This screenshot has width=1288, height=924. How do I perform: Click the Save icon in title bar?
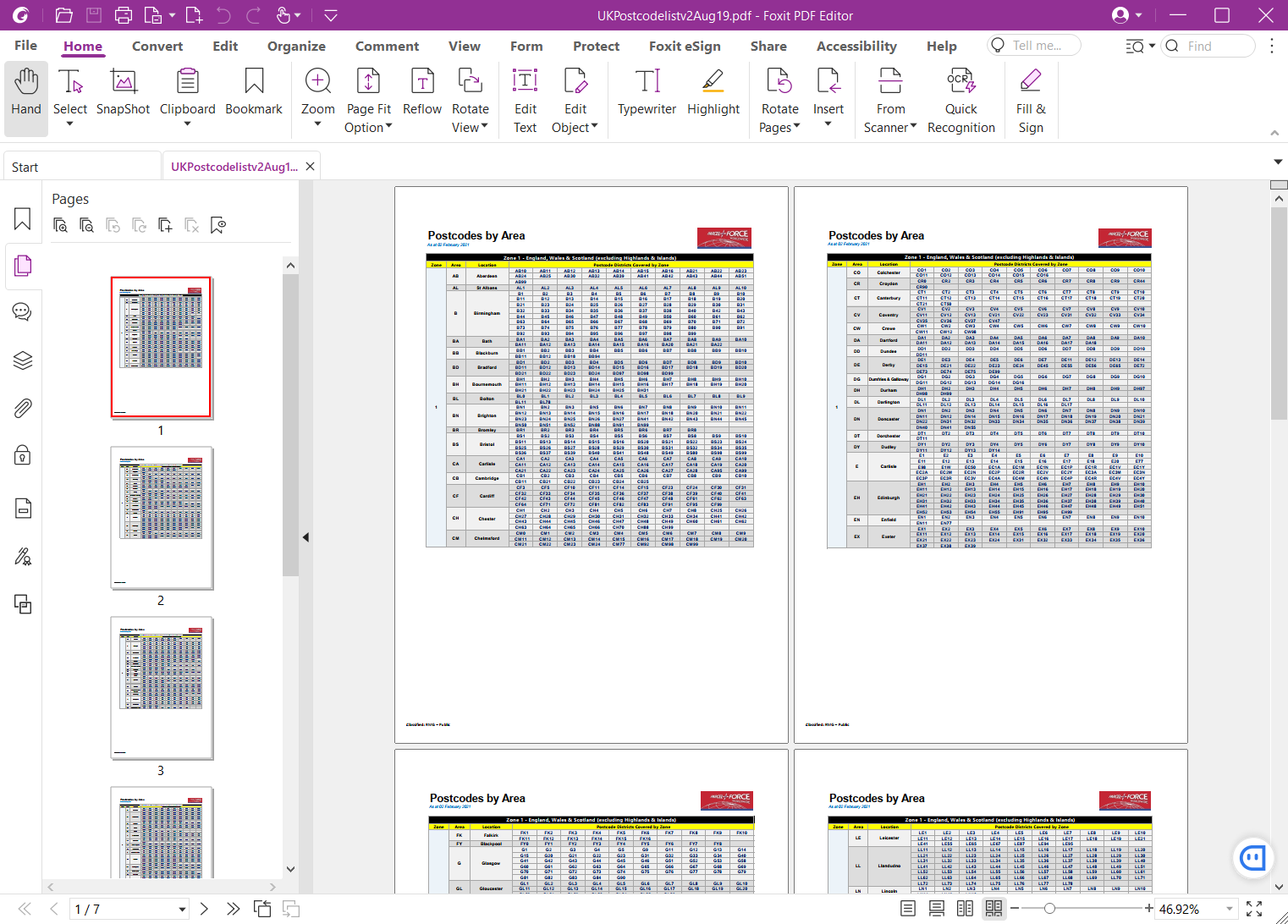(x=94, y=15)
